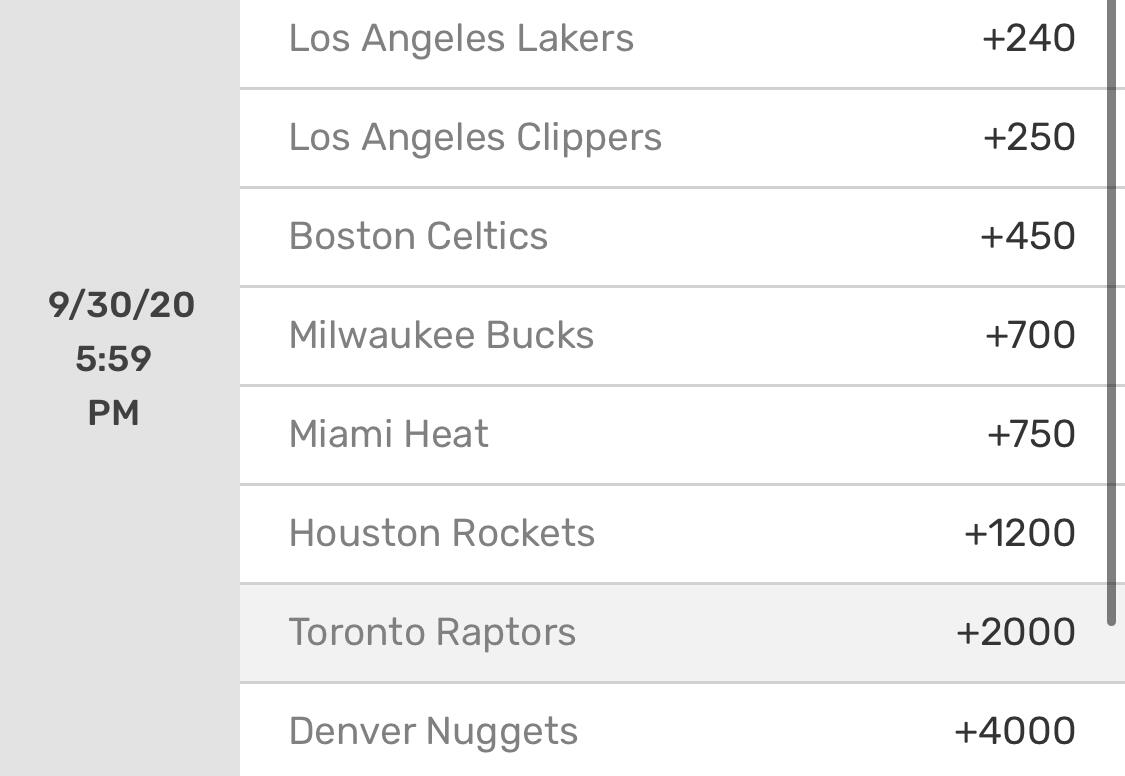Viewport: 1125px width, 776px height.
Task: Select the Milwaukee Bucks team name
Action: click(441, 336)
